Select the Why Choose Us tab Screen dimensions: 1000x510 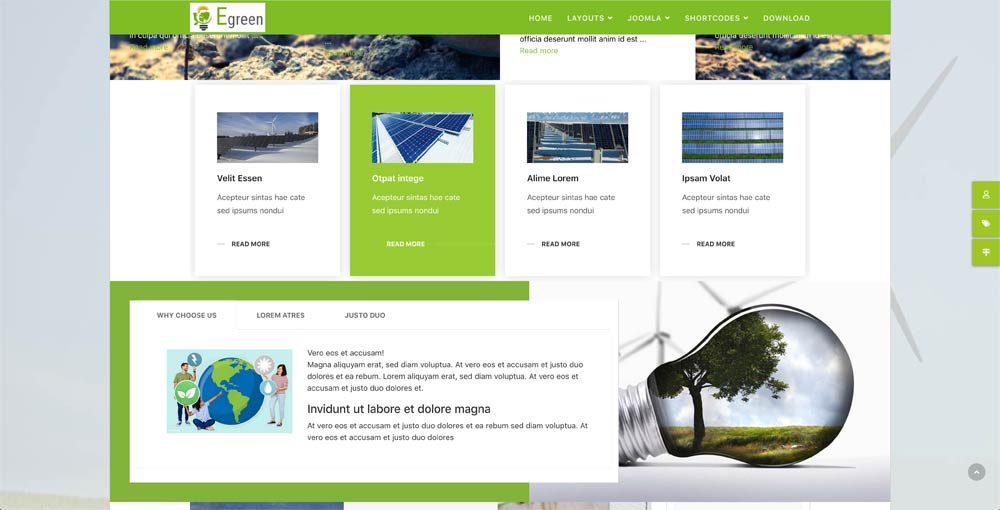(x=186, y=315)
